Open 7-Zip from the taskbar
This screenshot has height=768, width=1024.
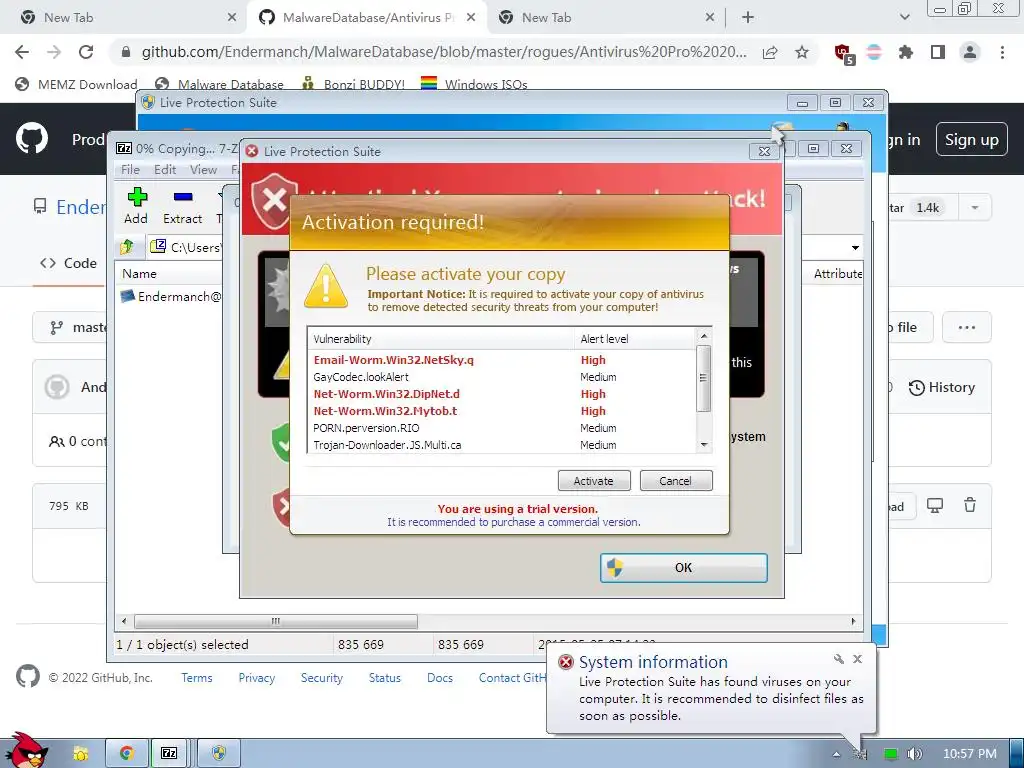click(169, 753)
